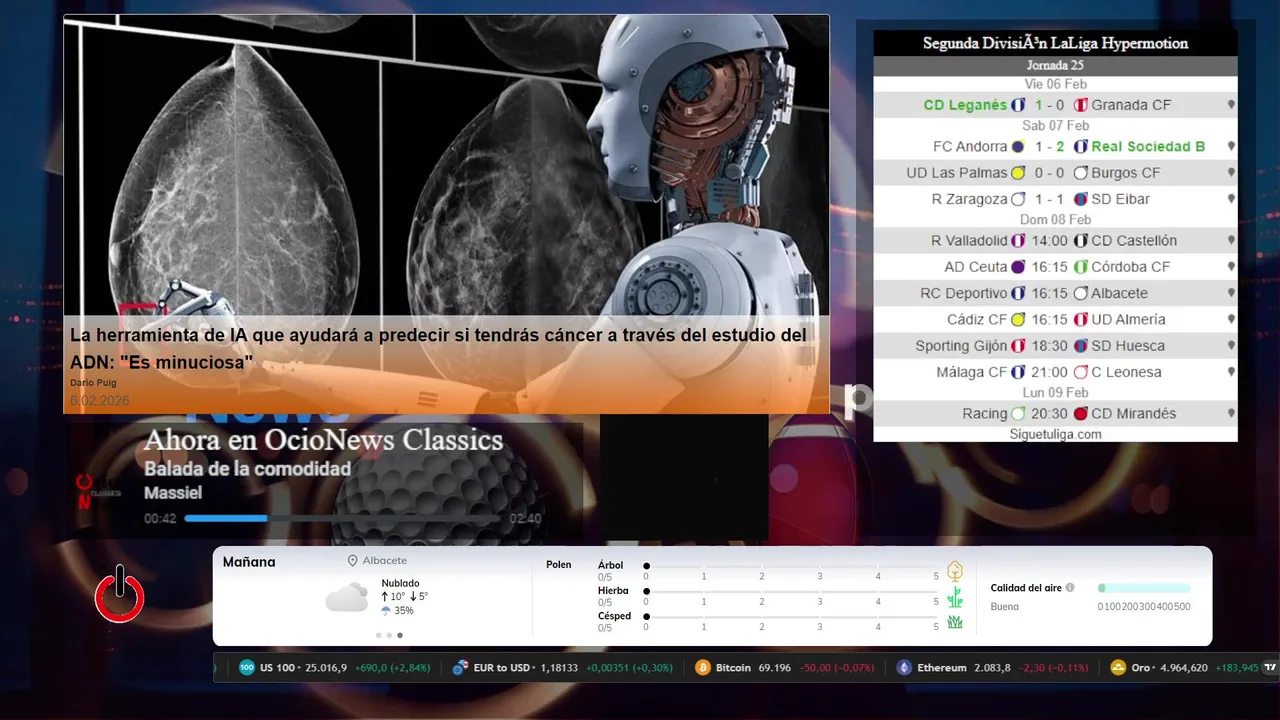Screen dimensions: 1280x720
Task: Click the Ethereum logo icon
Action: [905, 668]
